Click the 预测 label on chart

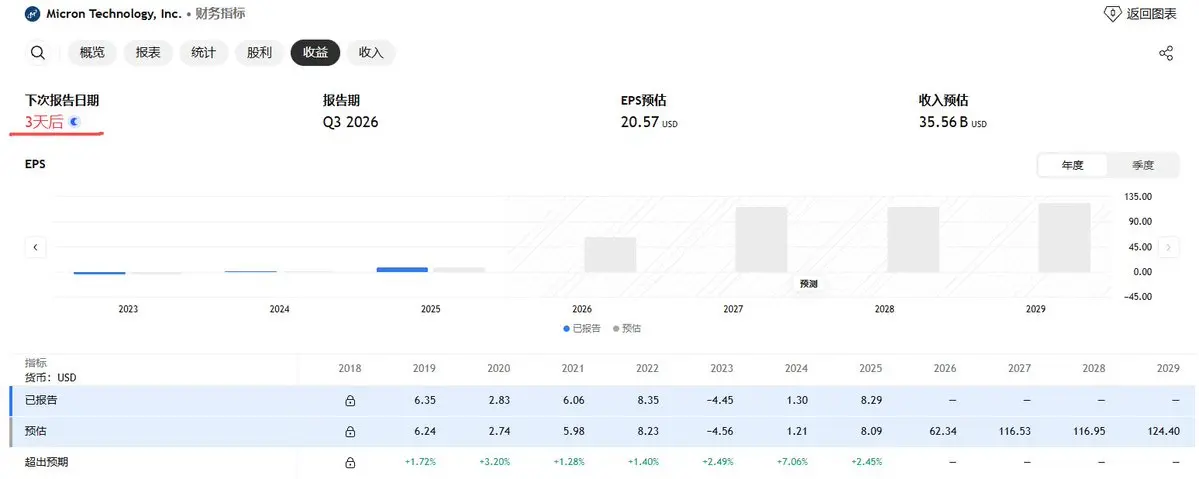click(808, 284)
